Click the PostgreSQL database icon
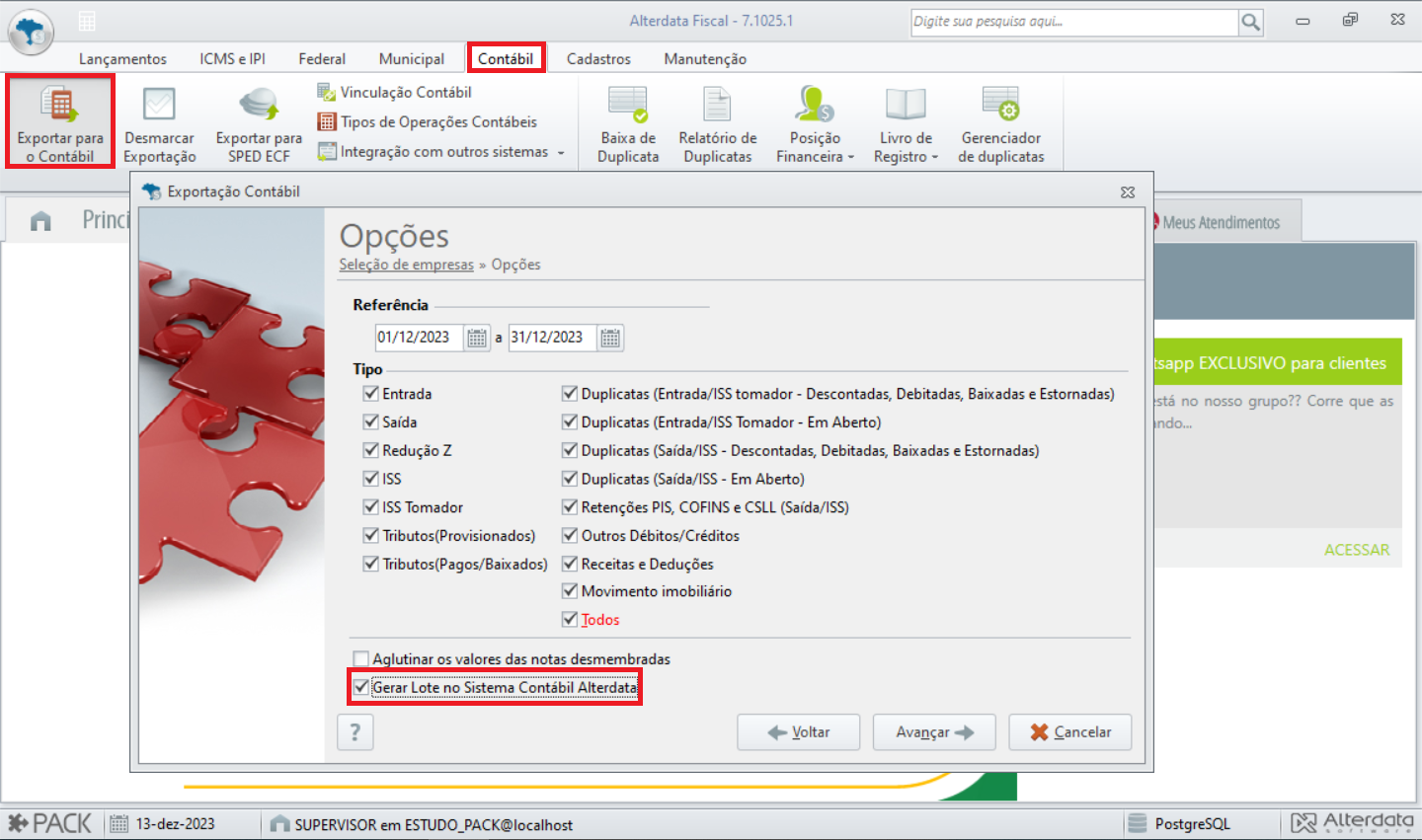Screen dimensions: 1422x840 [1138, 823]
